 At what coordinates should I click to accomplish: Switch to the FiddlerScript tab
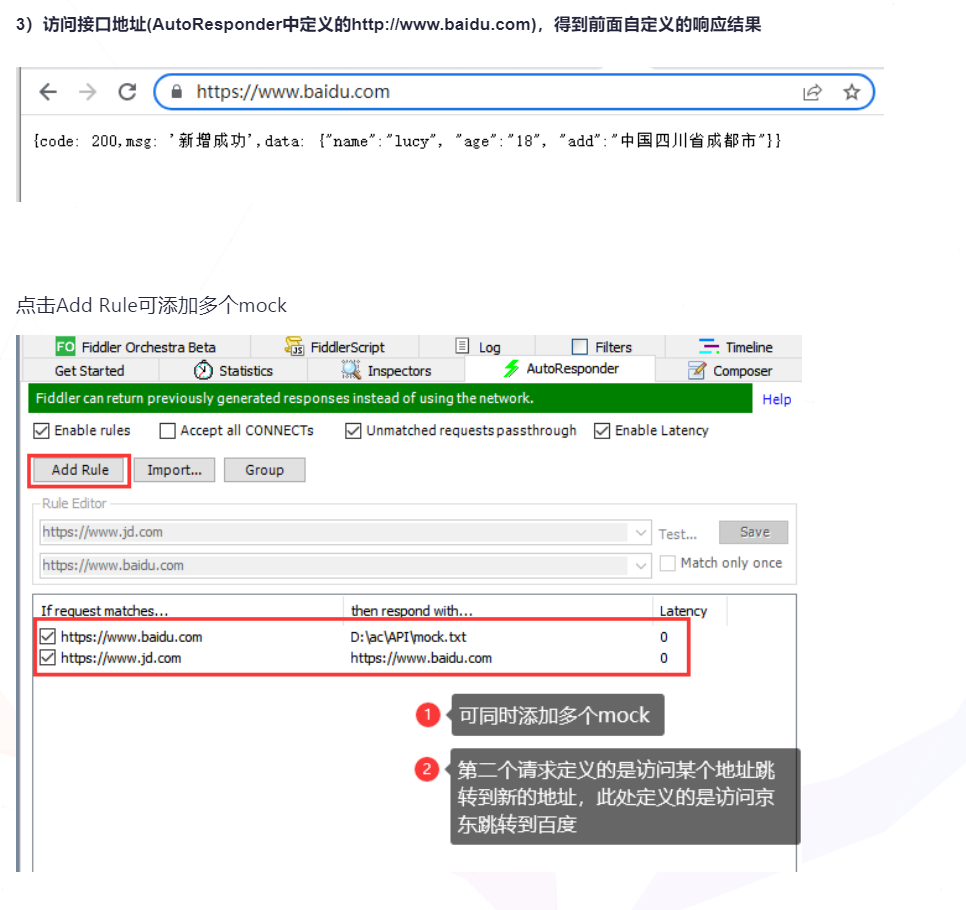(x=335, y=347)
